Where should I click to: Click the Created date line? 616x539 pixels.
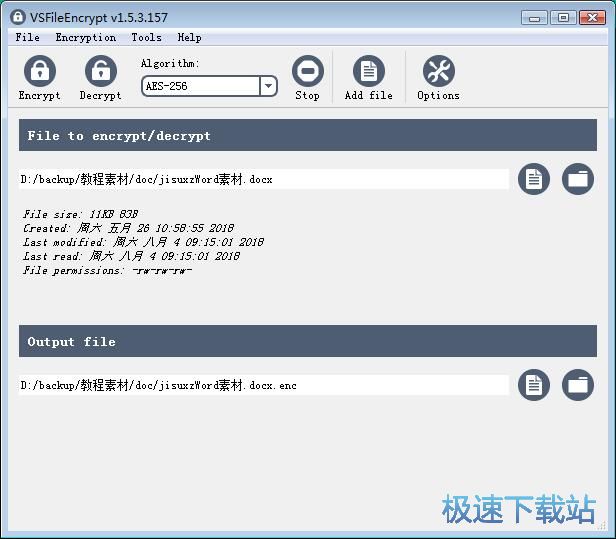(128, 228)
